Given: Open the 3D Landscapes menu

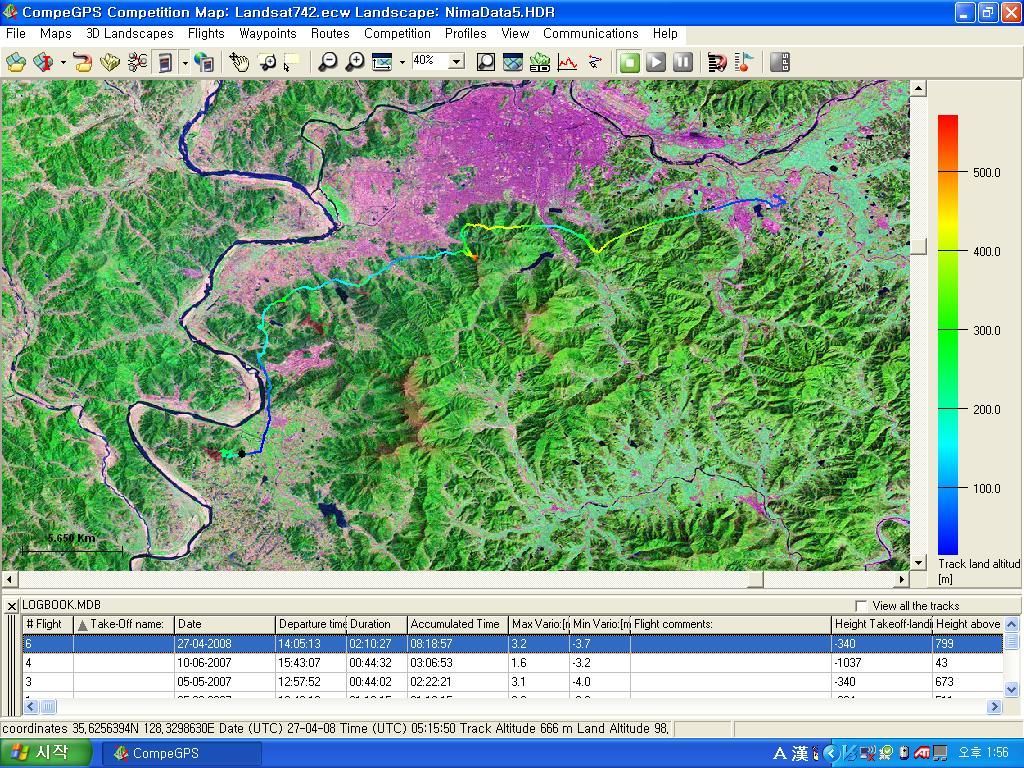Looking at the screenshot, I should (x=130, y=33).
